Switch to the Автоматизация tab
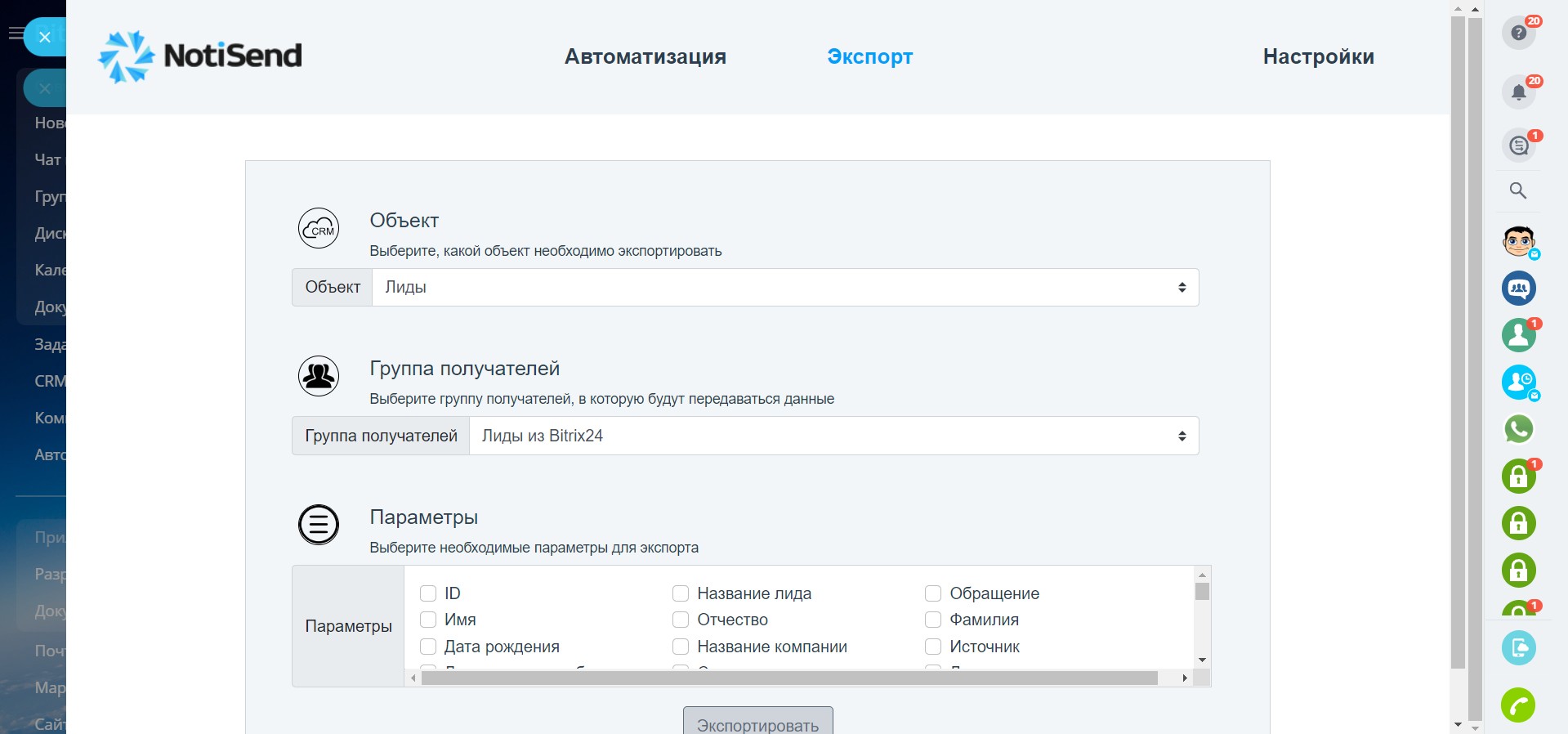This screenshot has width=1568, height=734. [x=645, y=56]
